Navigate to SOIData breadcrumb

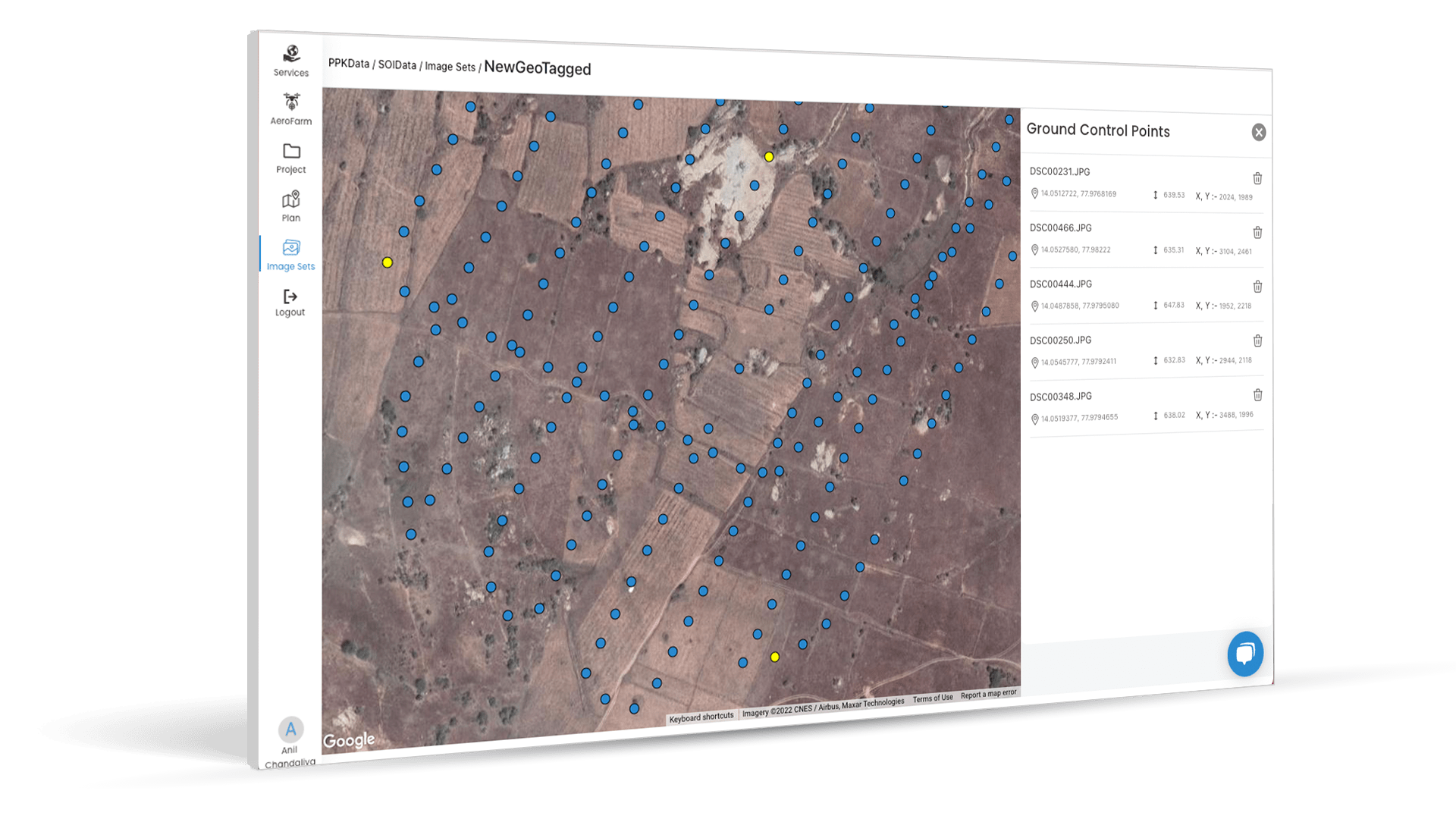pos(397,65)
